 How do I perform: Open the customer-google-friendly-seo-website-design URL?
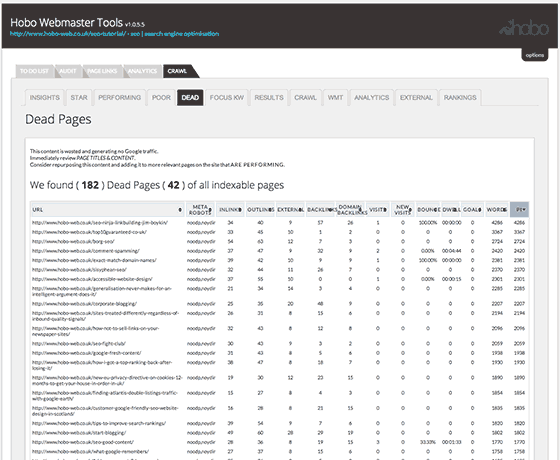click(x=105, y=411)
